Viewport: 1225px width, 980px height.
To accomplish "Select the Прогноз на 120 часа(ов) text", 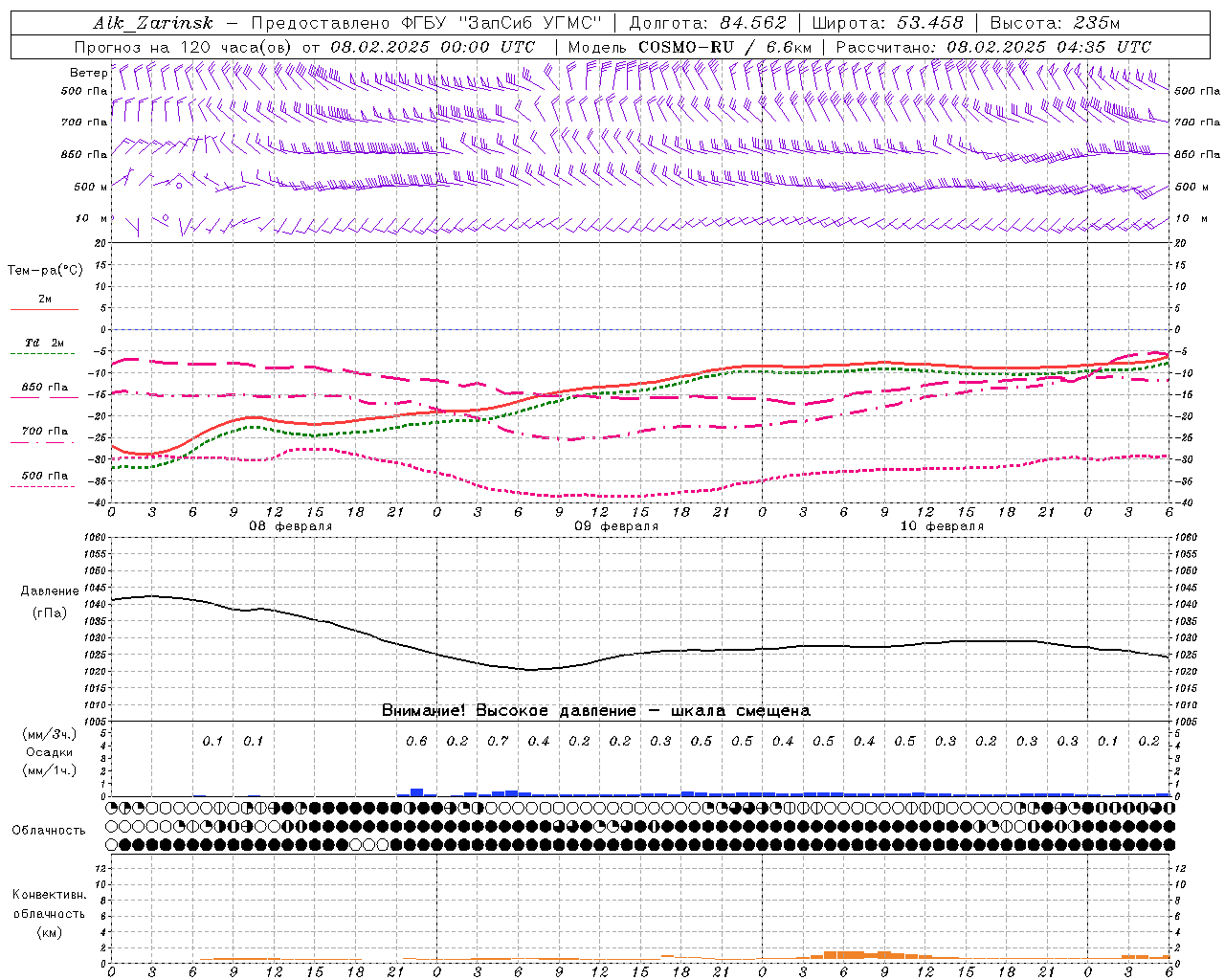I will coord(185,47).
